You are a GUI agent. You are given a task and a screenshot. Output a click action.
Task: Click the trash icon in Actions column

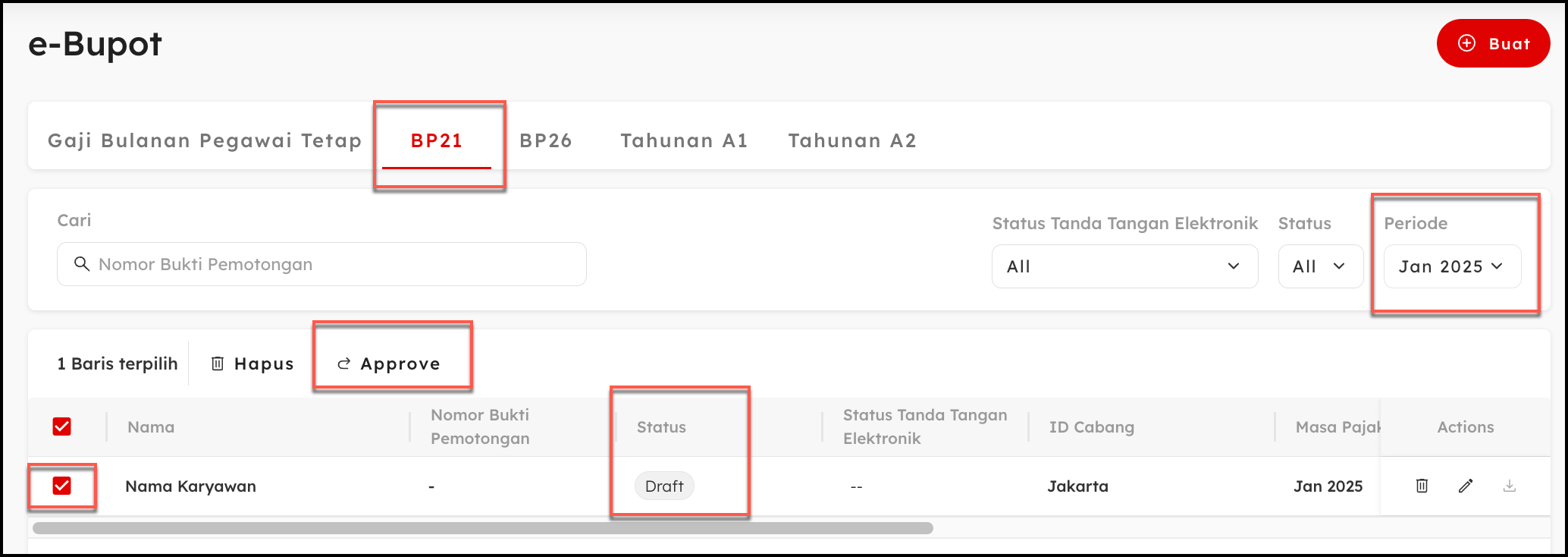1422,486
